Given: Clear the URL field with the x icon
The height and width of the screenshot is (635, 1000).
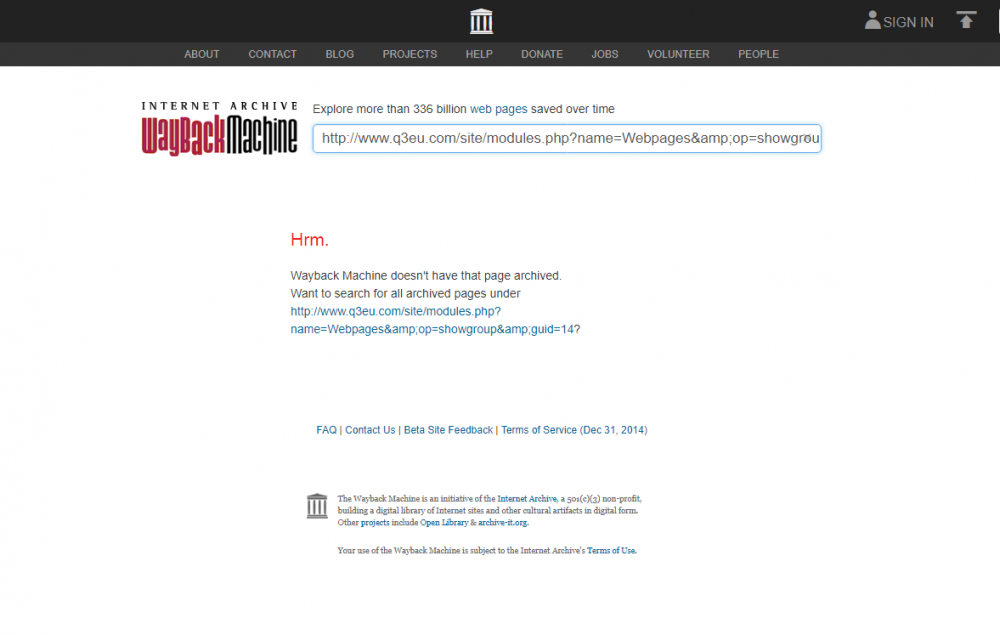Looking at the screenshot, I should point(808,138).
